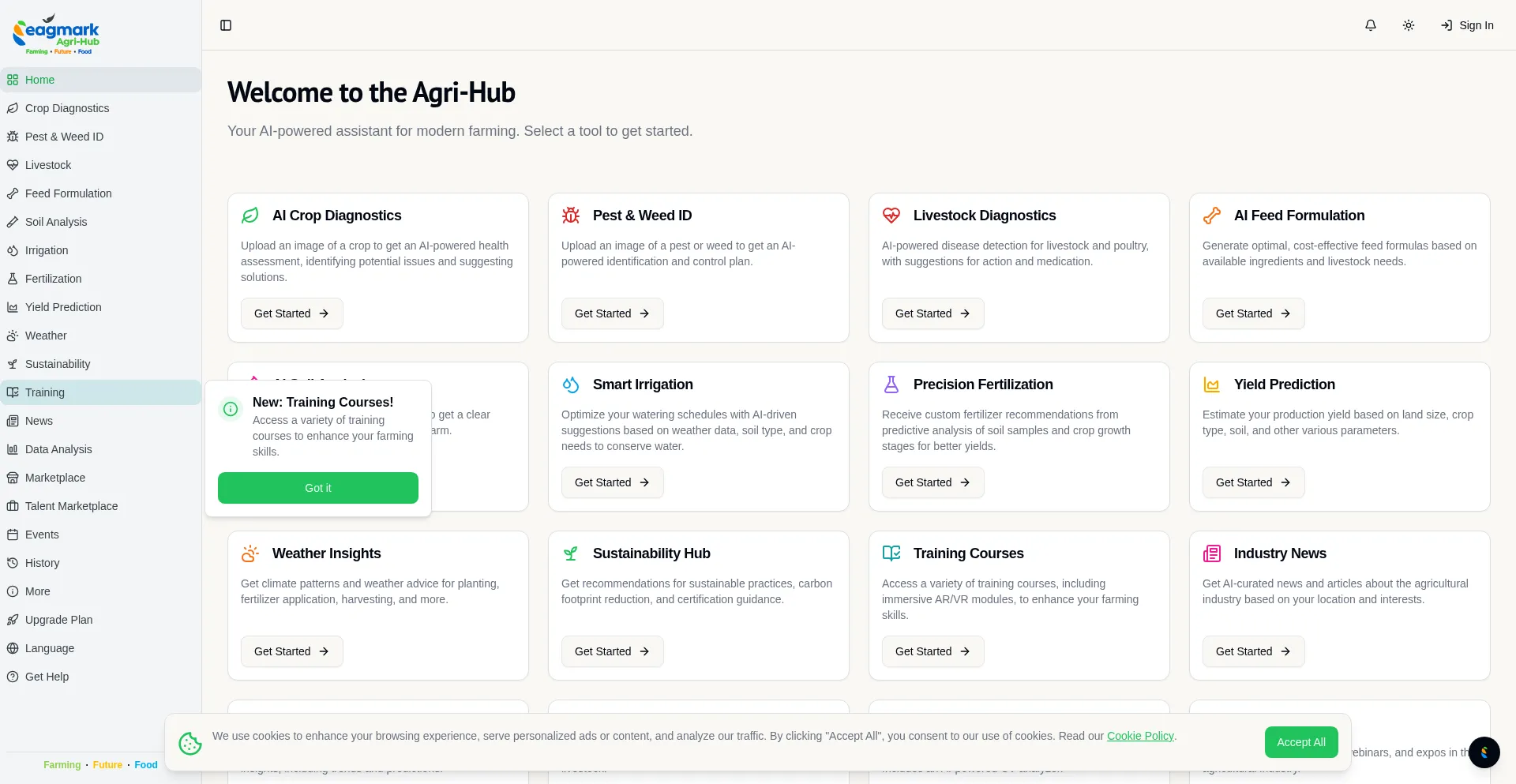
Task: Dismiss the training tooltip with Got it
Action: [x=318, y=488]
